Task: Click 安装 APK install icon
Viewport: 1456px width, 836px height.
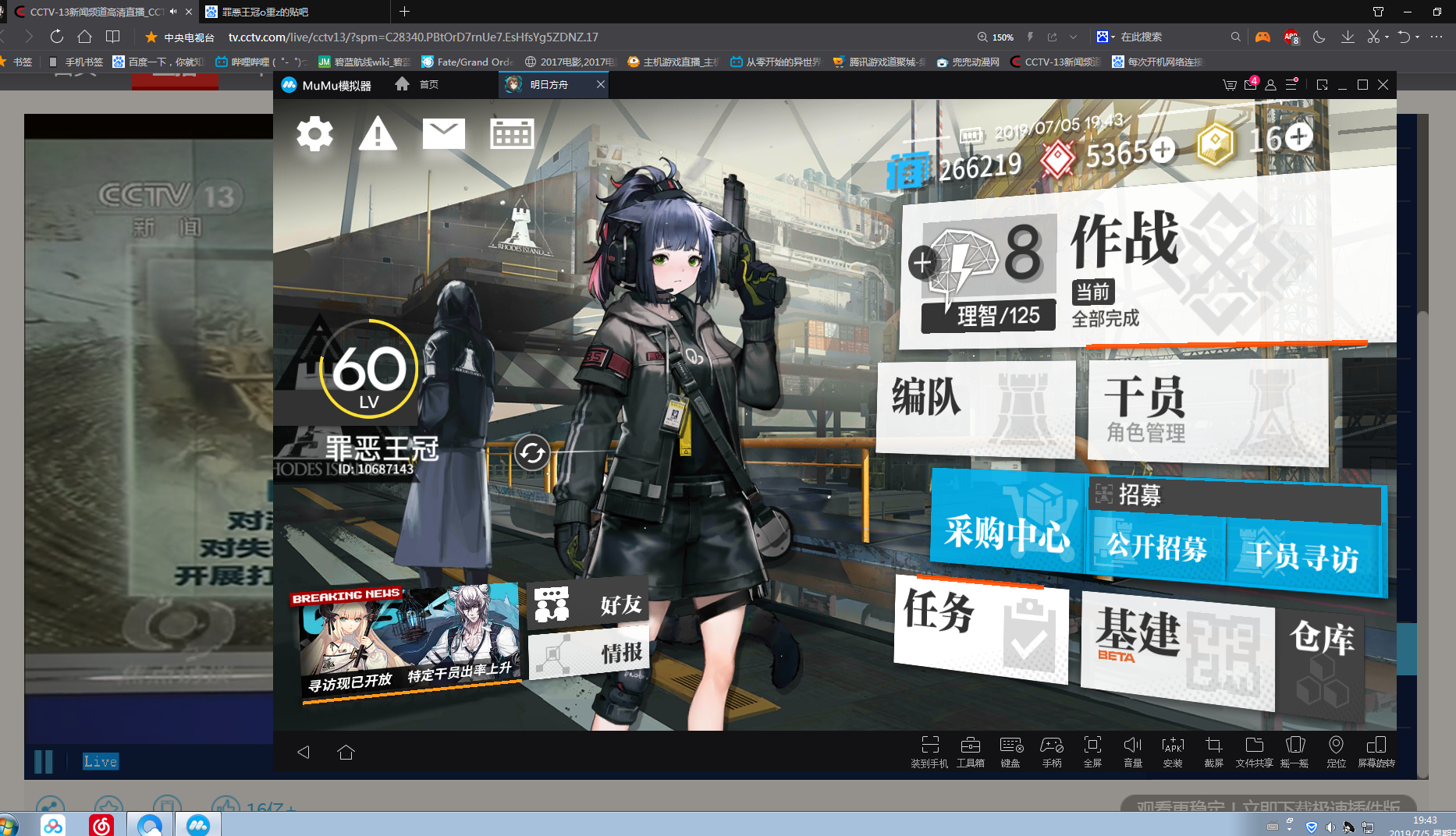Action: [1173, 752]
